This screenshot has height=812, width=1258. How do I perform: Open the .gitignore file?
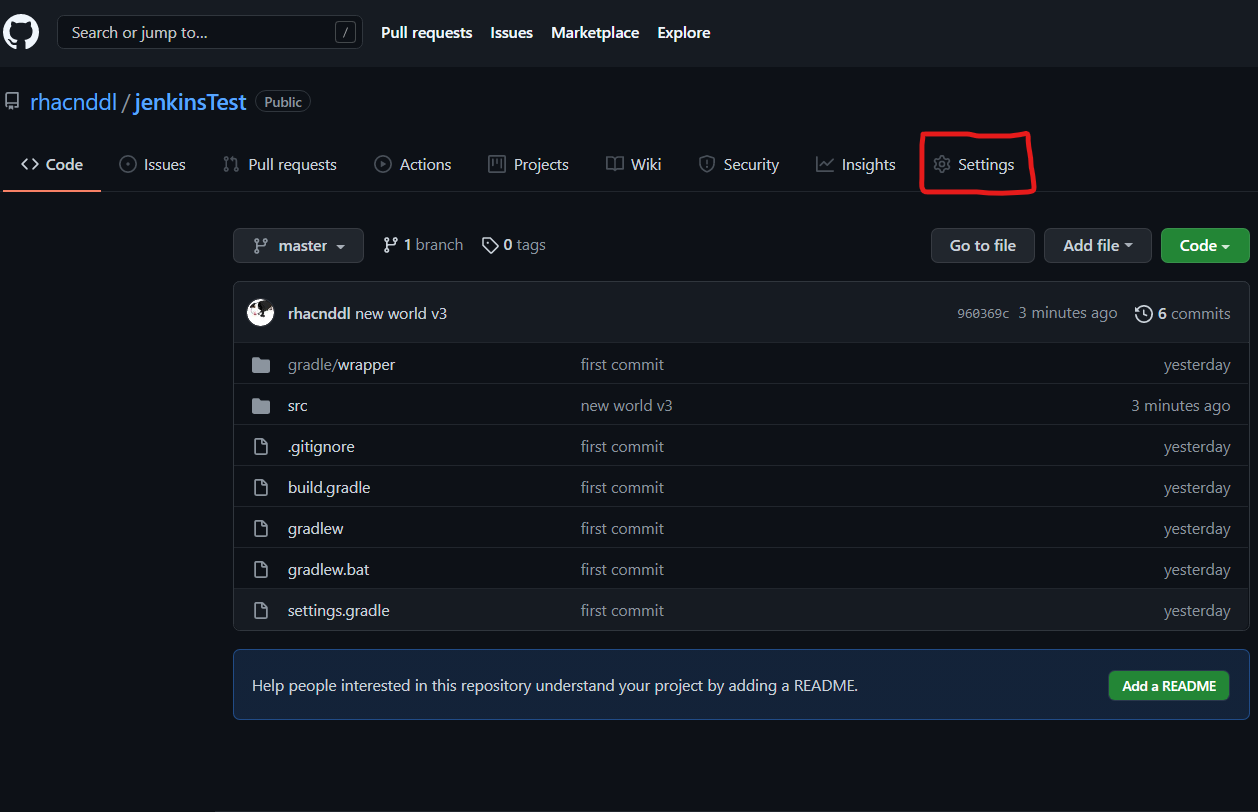321,447
